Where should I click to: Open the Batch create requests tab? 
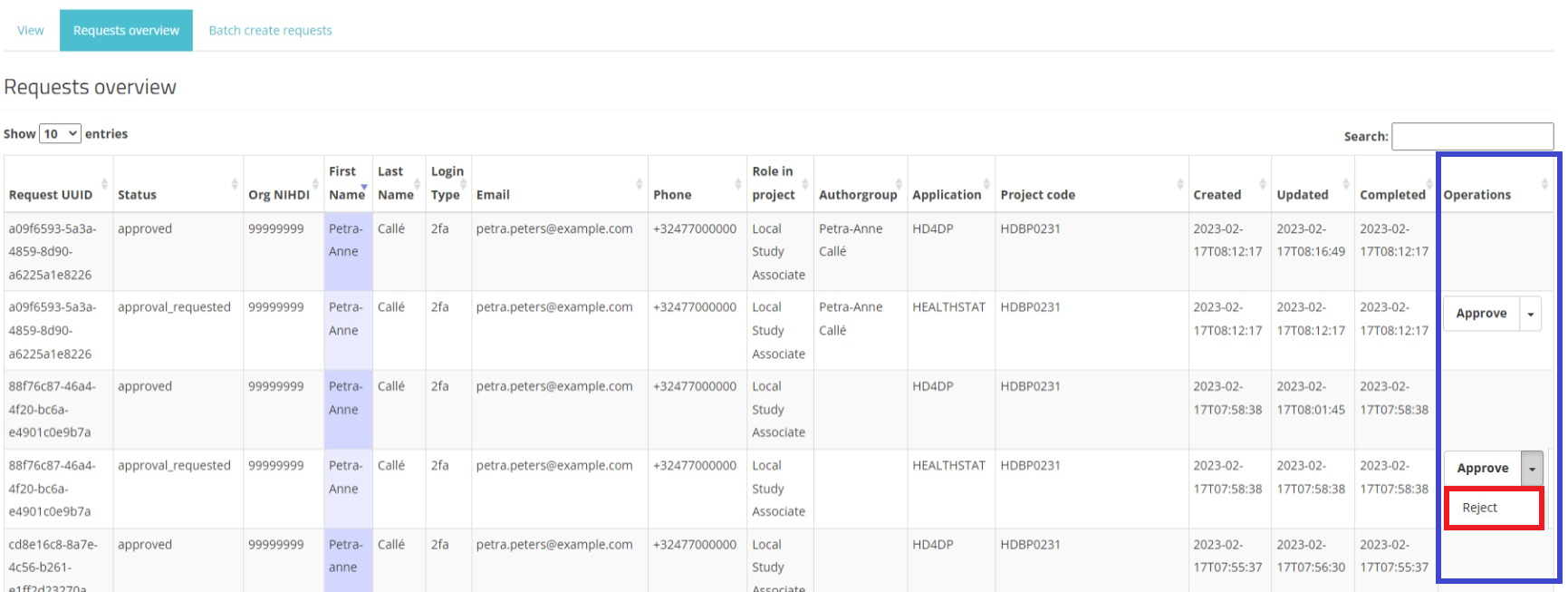pos(270,31)
